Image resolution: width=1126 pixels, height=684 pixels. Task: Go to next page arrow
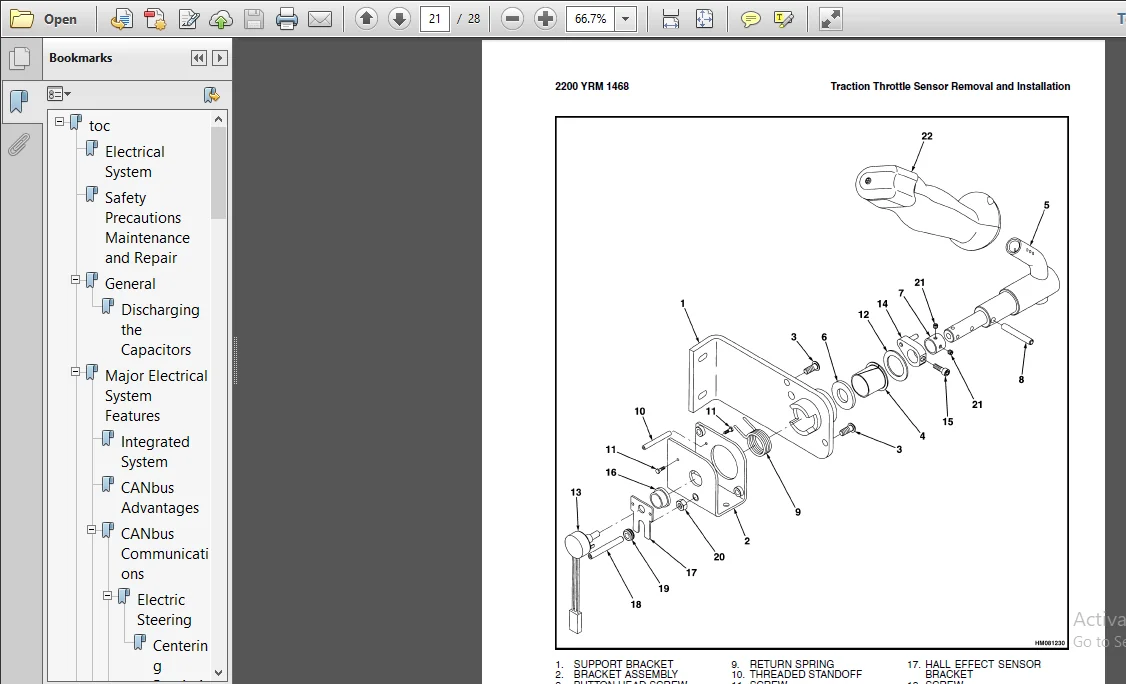pyautogui.click(x=399, y=19)
